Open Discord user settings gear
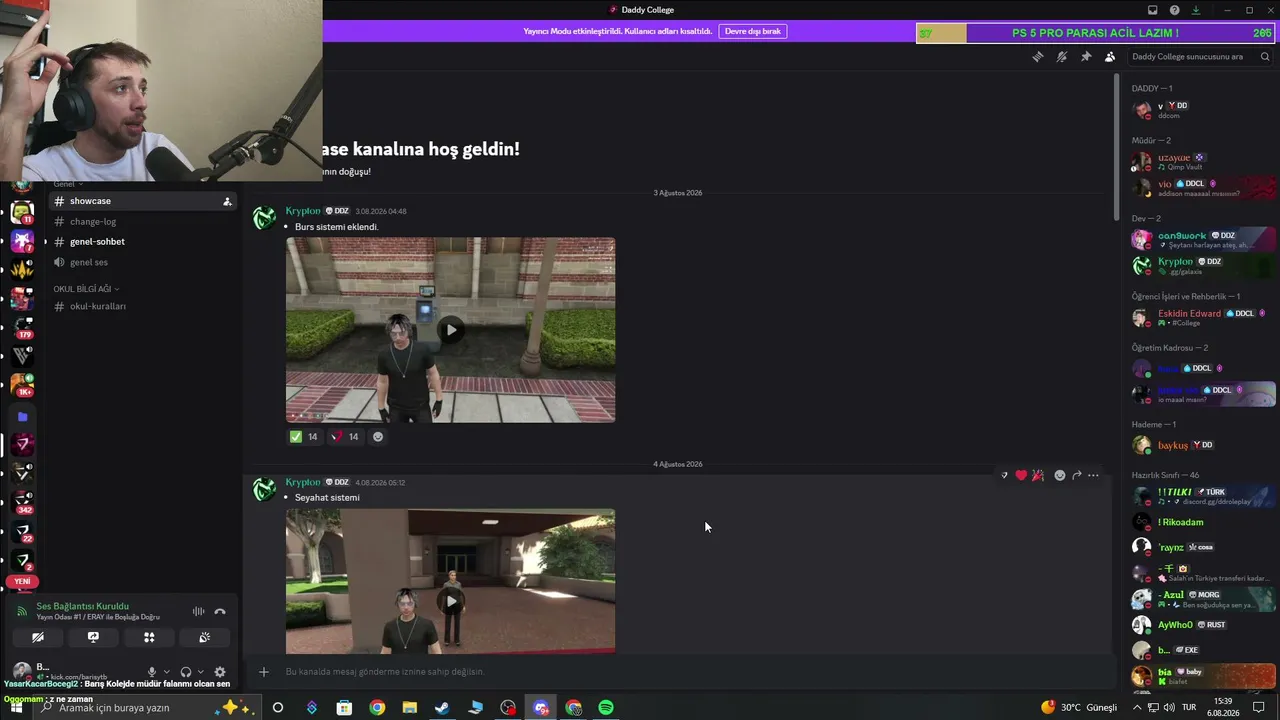This screenshot has width=1280, height=720. pos(220,672)
